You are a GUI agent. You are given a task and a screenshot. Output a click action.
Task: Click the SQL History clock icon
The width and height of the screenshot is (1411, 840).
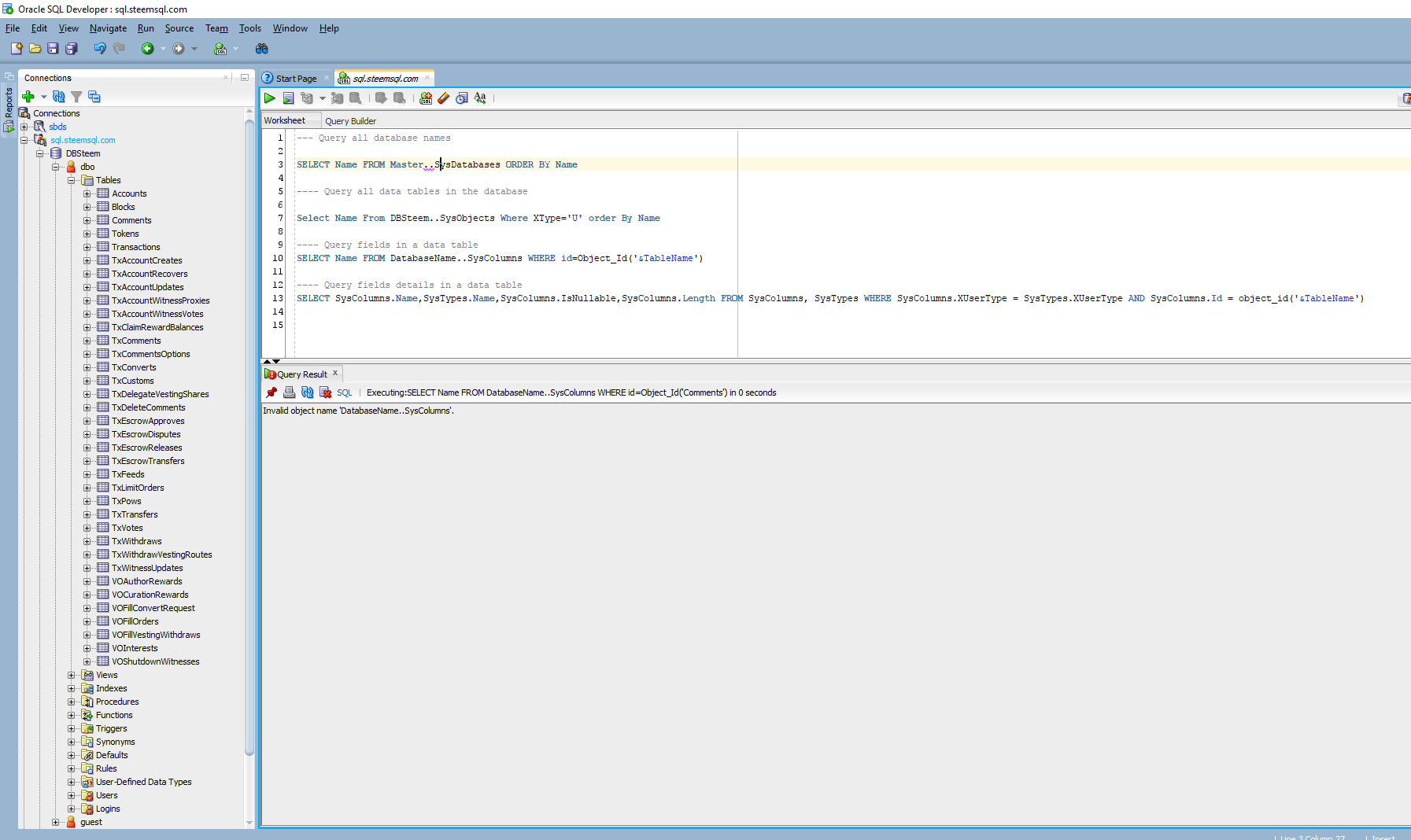462,98
